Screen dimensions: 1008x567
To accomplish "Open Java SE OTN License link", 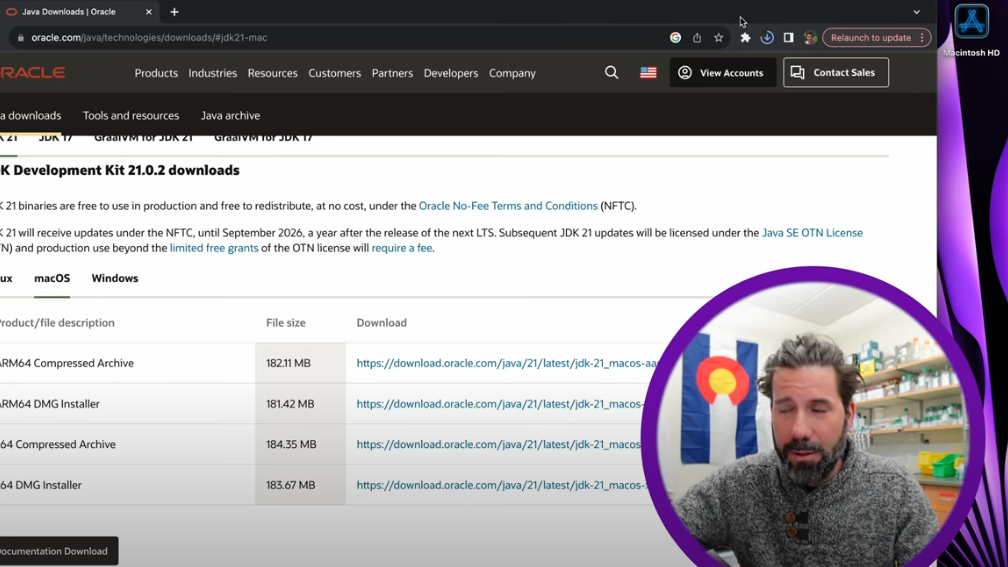I will pyautogui.click(x=812, y=233).
